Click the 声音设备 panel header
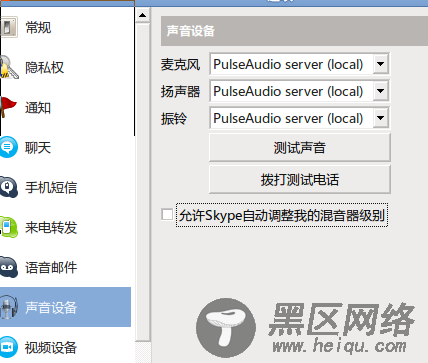The width and height of the screenshot is (428, 363). click(x=294, y=31)
